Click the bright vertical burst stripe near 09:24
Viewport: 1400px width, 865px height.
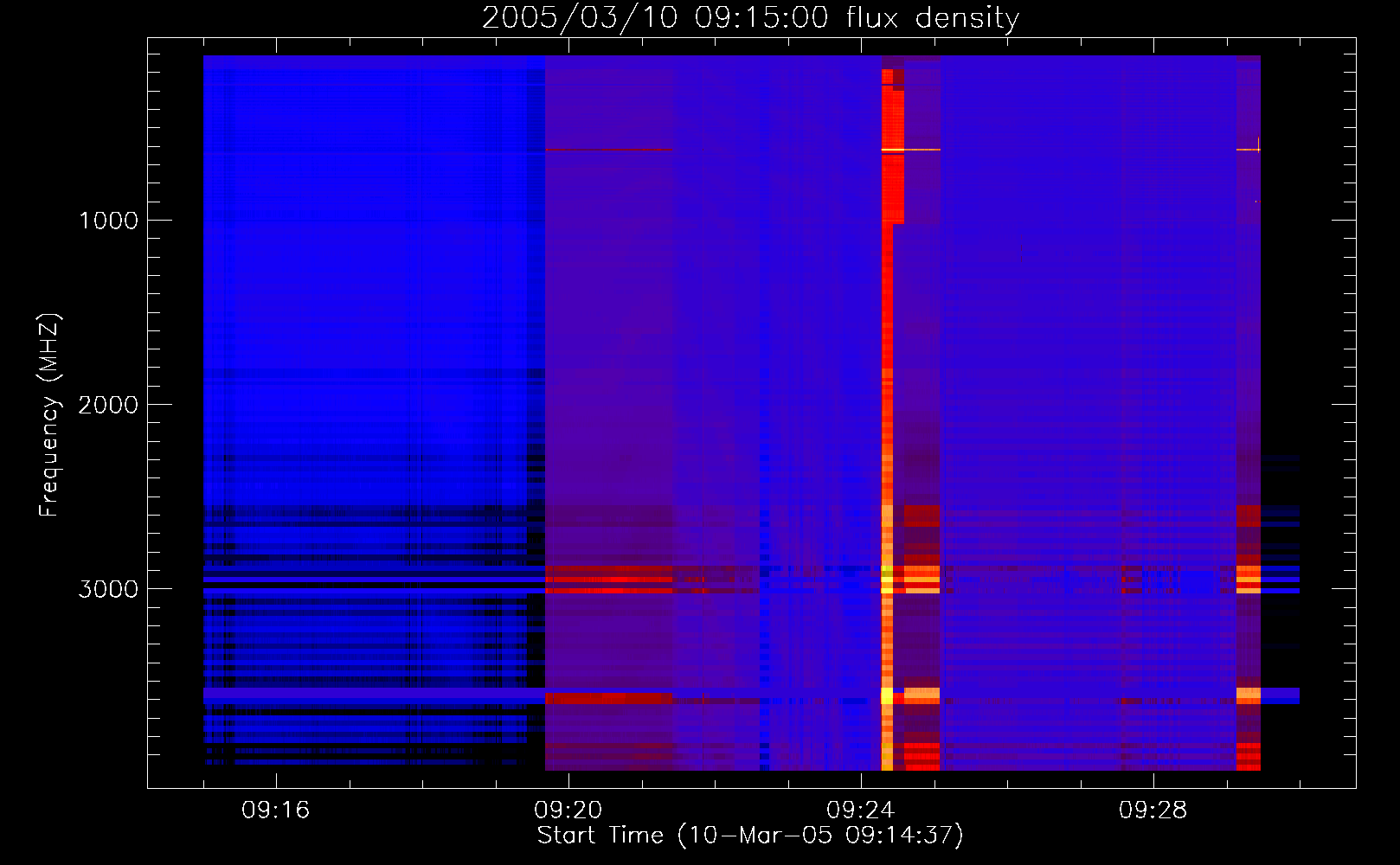(x=887, y=420)
